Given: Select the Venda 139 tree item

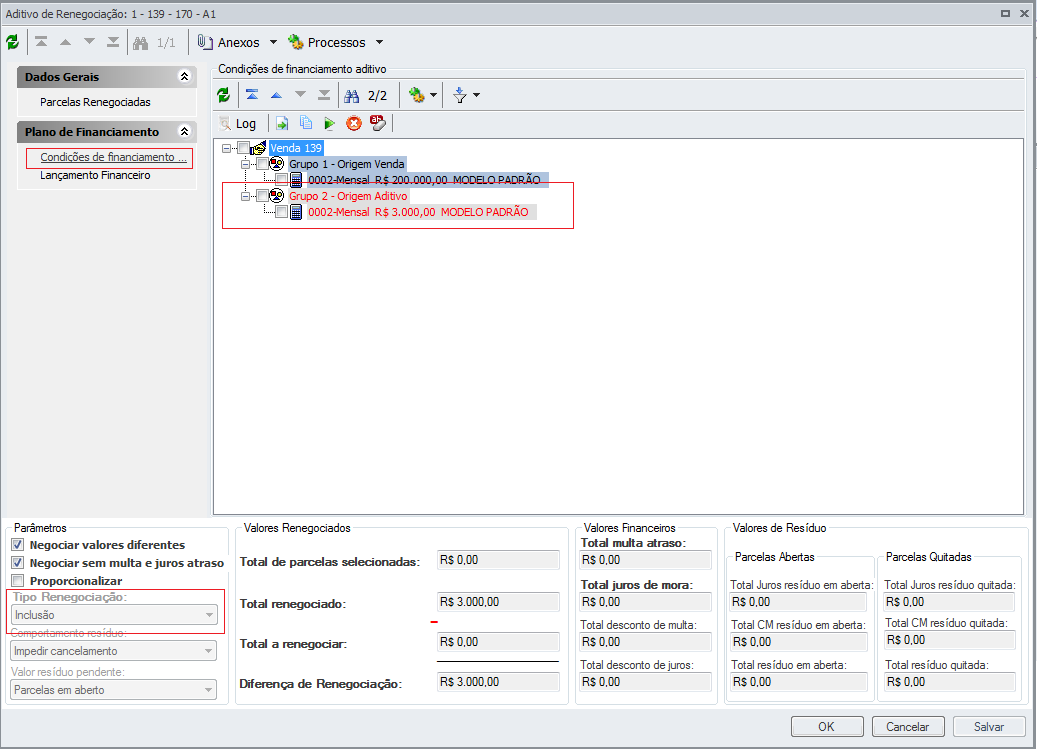Looking at the screenshot, I should (296, 148).
